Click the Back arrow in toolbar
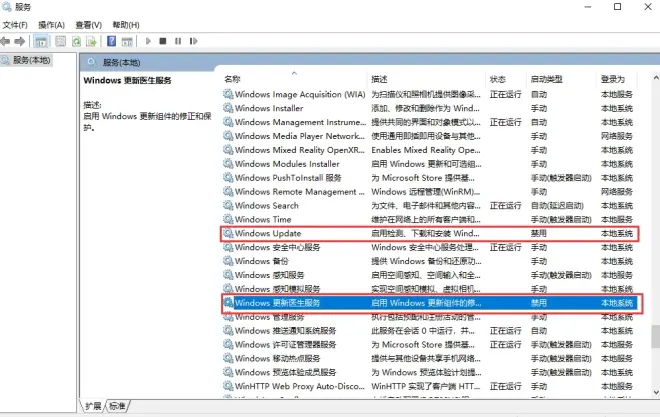Viewport: 660px width, 417px height. (x=5, y=41)
